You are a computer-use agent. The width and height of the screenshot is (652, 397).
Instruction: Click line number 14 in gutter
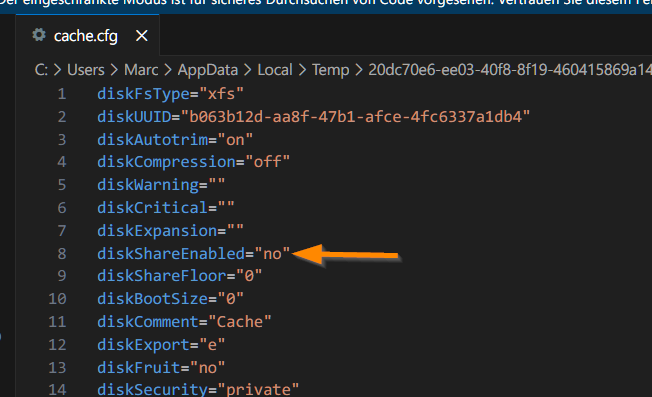[57, 390]
